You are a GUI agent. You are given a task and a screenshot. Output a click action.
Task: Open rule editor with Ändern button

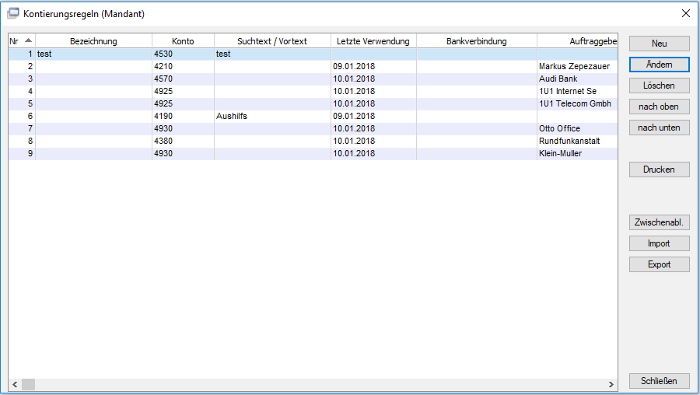coord(659,65)
